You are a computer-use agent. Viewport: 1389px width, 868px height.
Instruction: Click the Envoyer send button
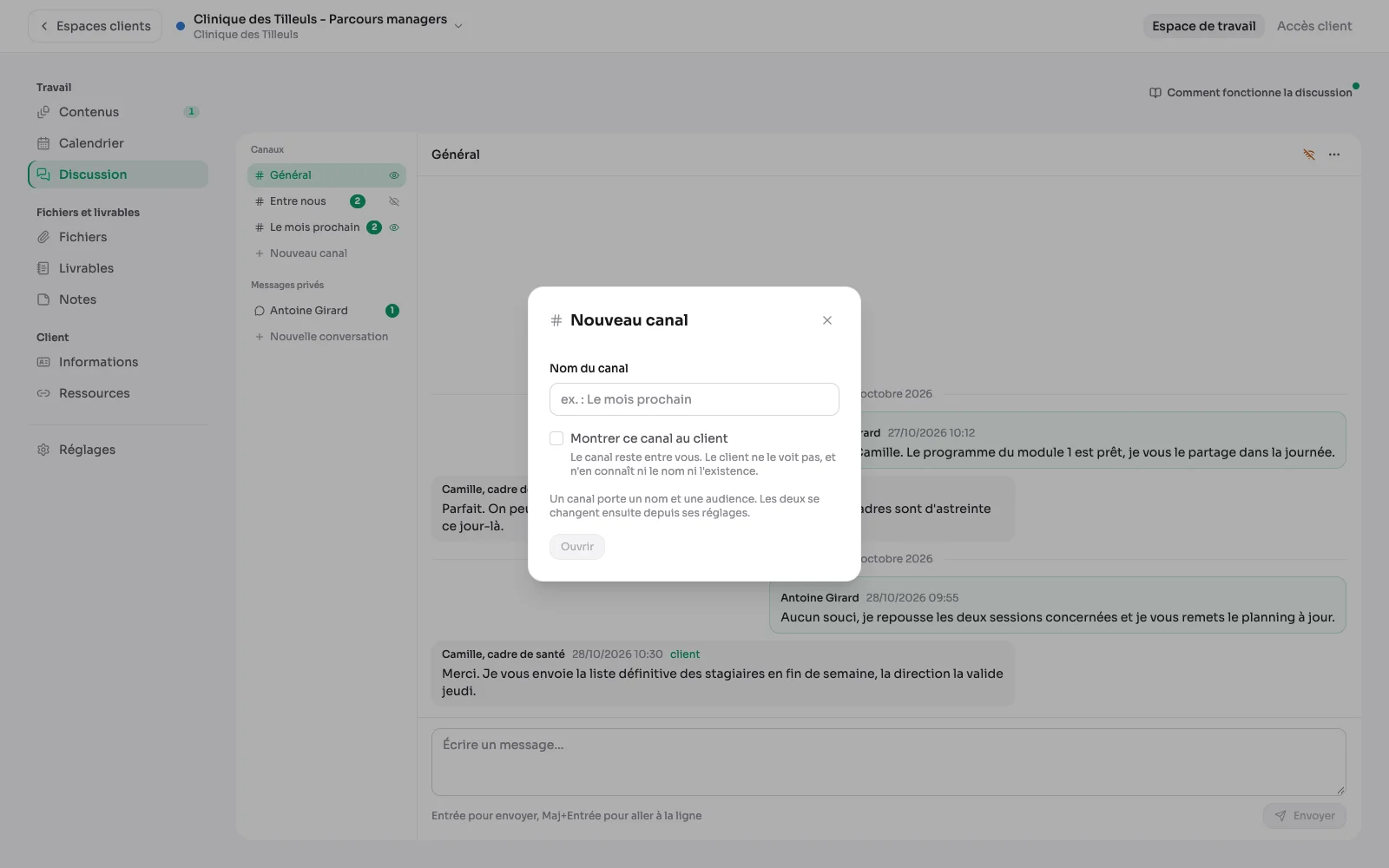pos(1305,816)
